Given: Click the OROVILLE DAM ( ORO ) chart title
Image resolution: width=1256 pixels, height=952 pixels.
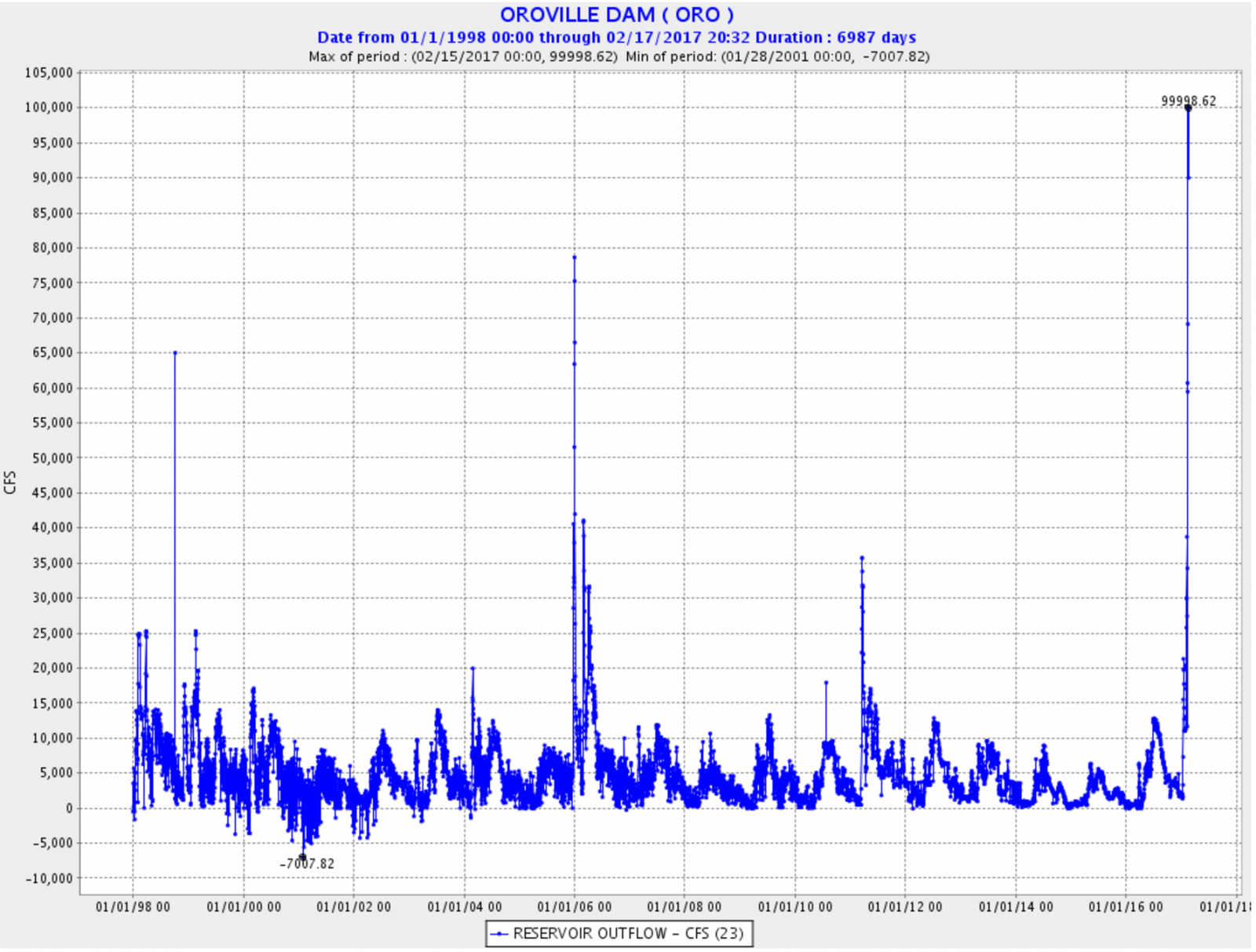Looking at the screenshot, I should (616, 15).
